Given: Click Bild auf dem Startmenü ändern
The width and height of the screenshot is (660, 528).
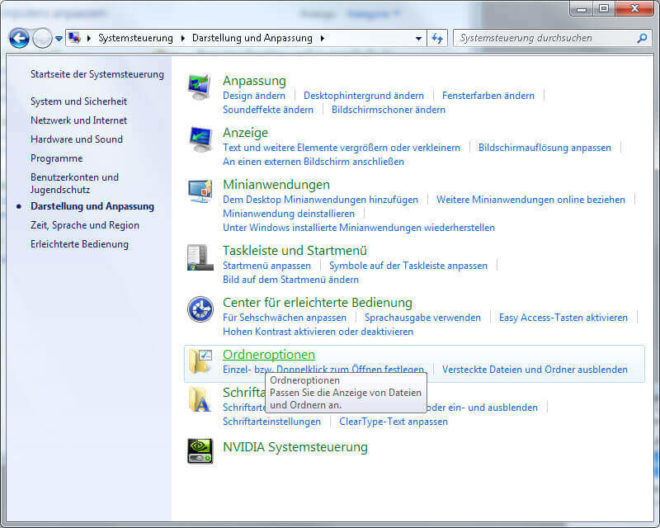Looking at the screenshot, I should [x=291, y=280].
